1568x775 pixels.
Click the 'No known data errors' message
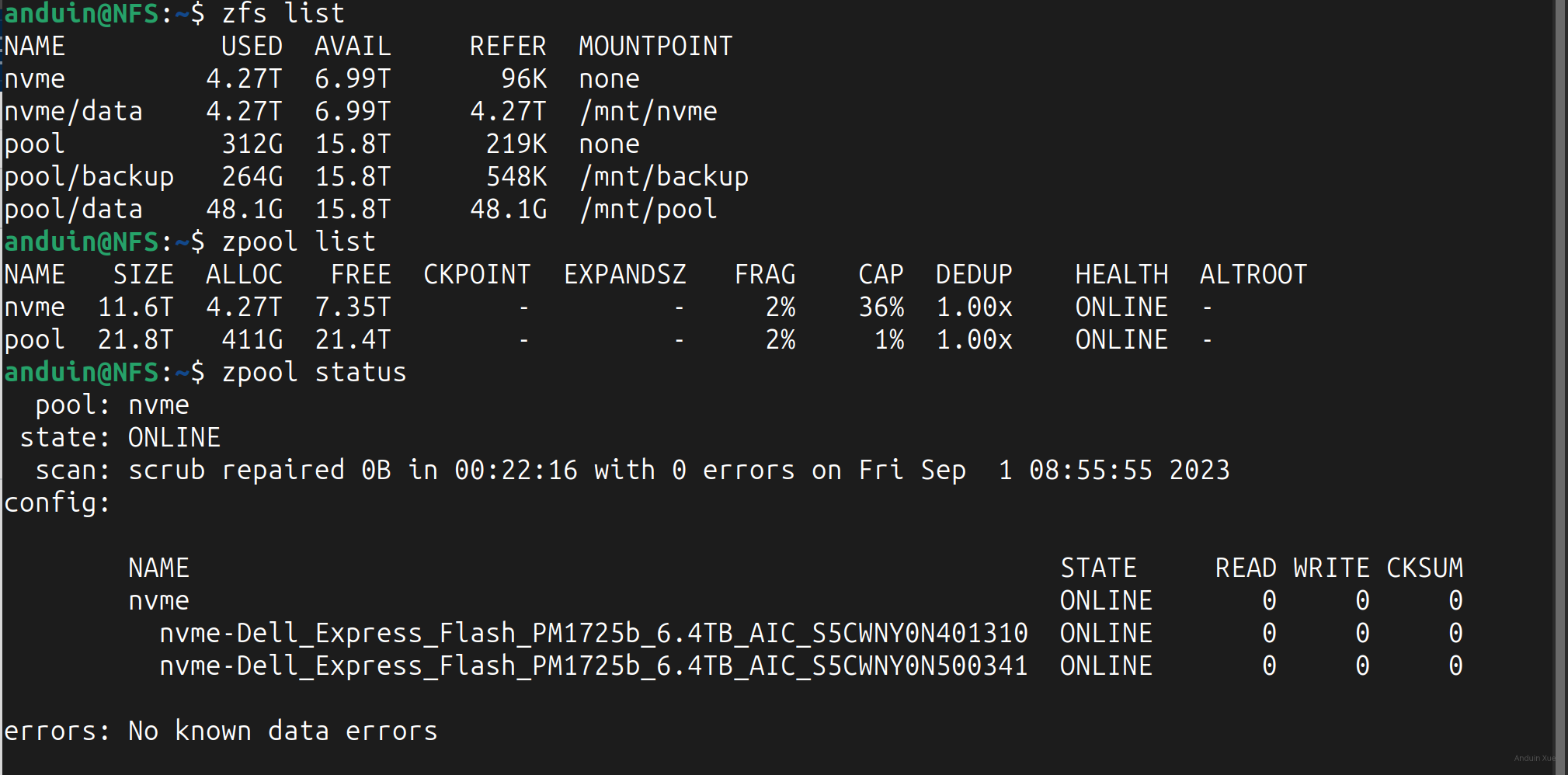(283, 732)
